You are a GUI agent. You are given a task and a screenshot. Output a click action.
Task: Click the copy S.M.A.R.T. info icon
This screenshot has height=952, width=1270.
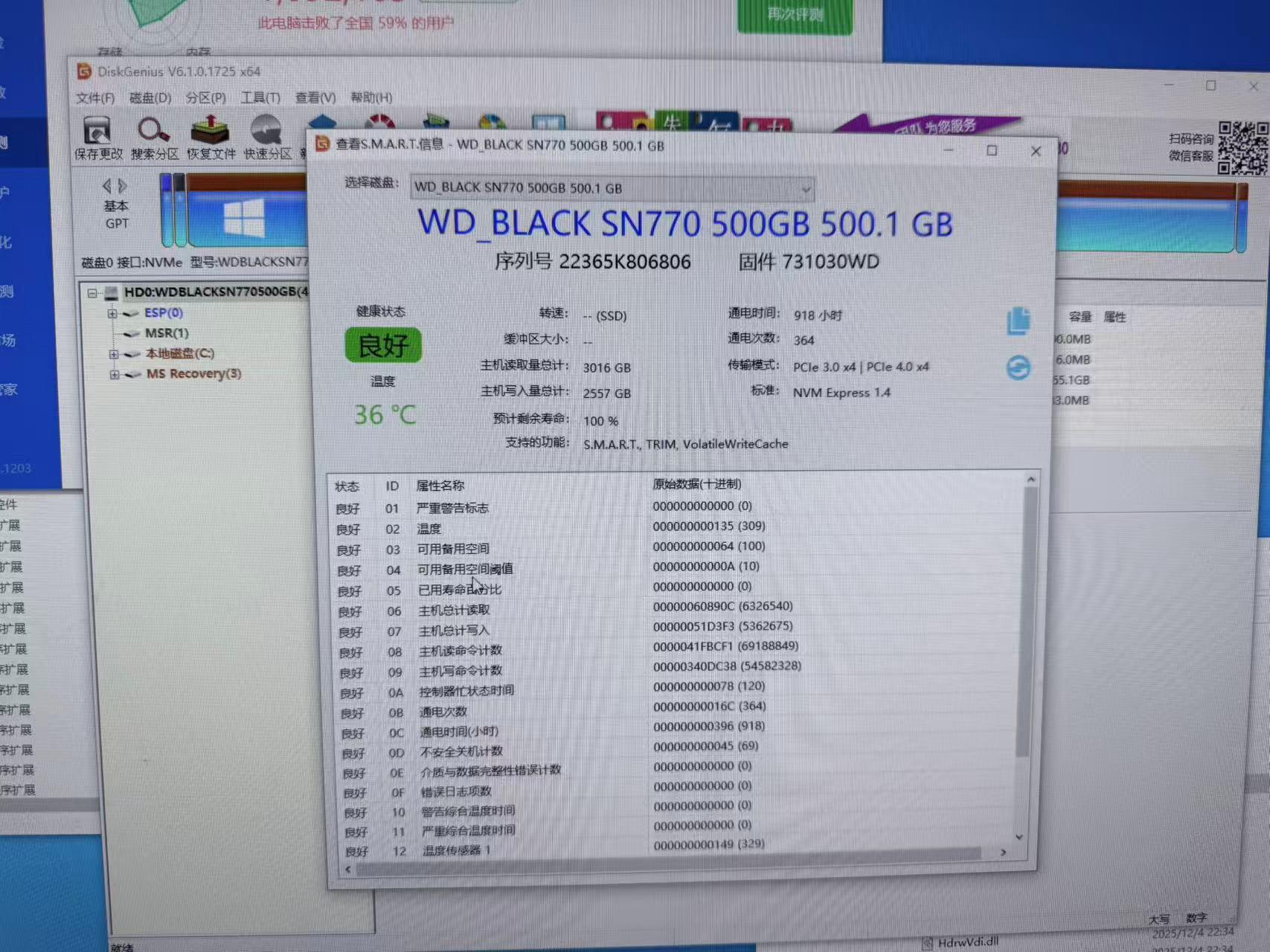tap(1018, 321)
